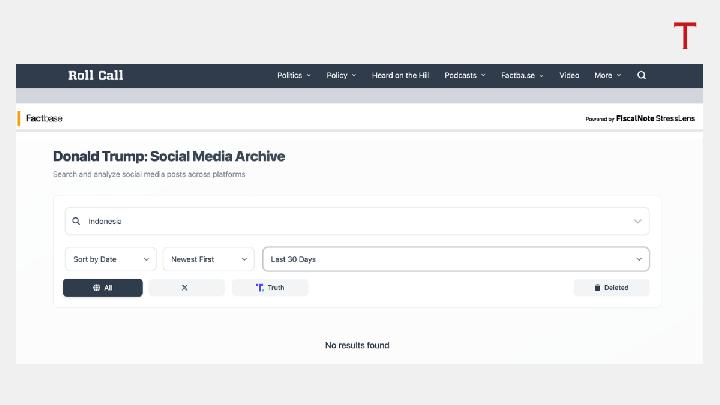Click the FiscalNote StressLens link

(655, 118)
